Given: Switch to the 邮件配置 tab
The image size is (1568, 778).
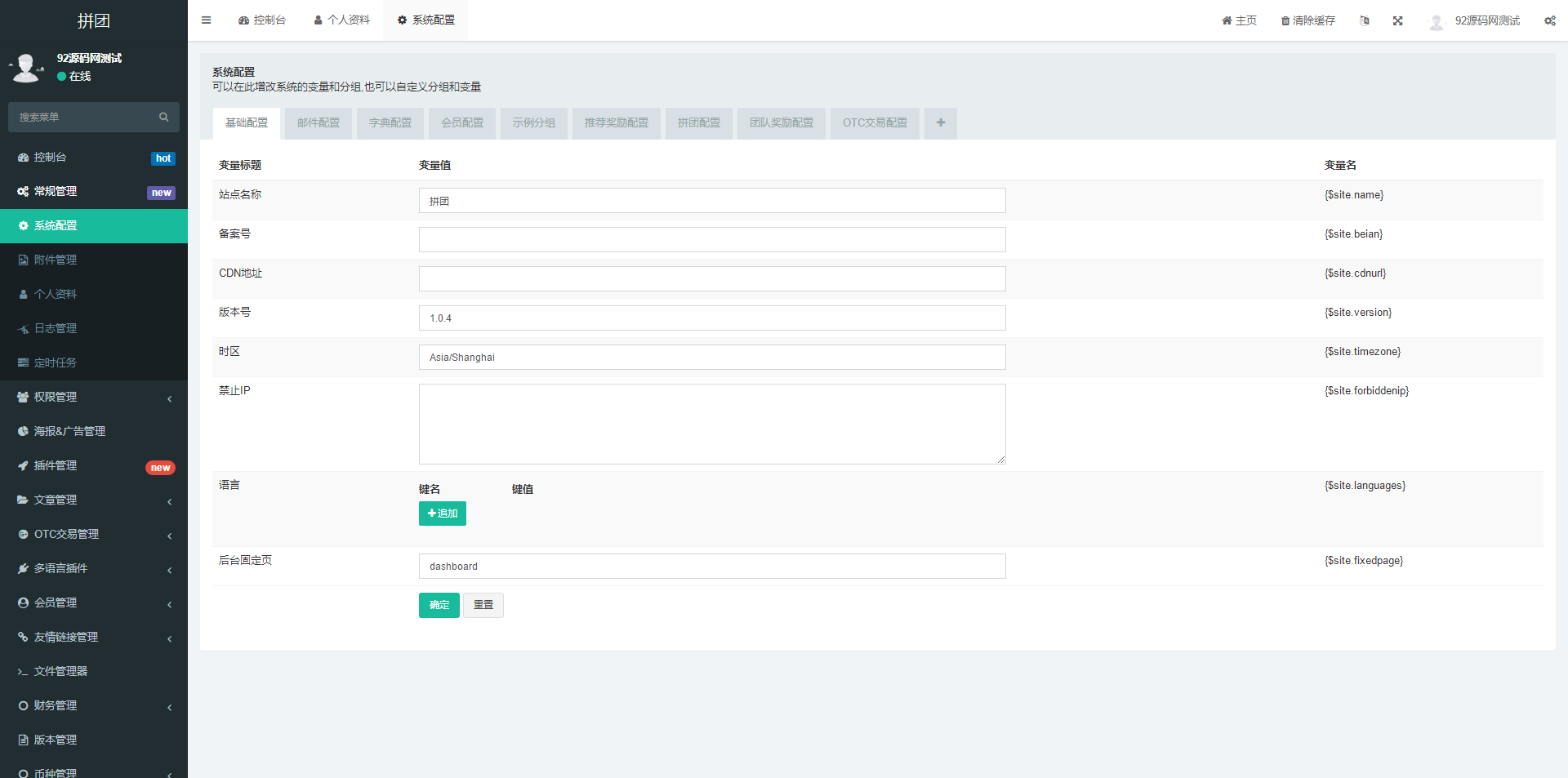Looking at the screenshot, I should [x=318, y=123].
